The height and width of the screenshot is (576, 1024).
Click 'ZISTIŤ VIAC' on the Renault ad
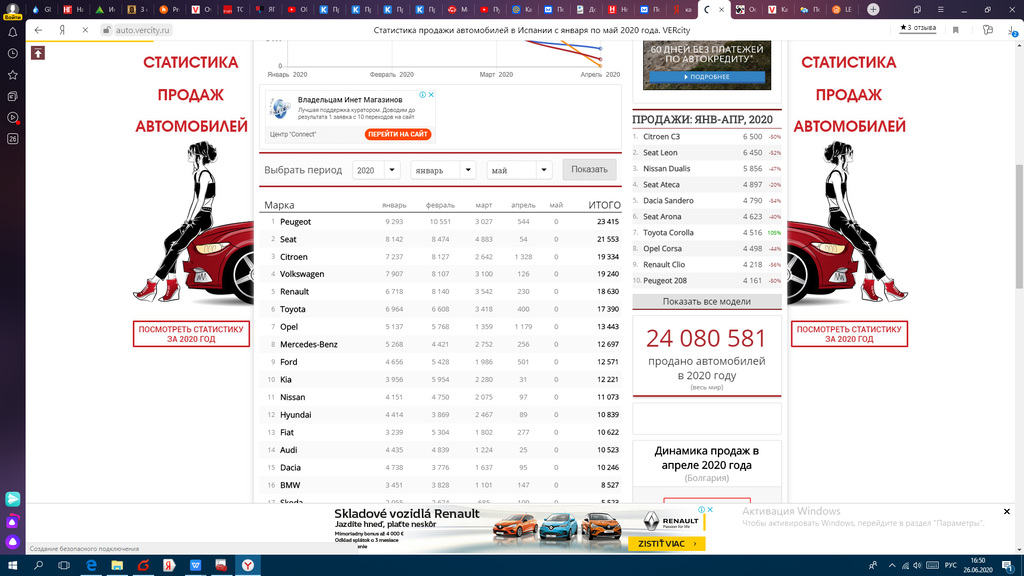(x=666, y=543)
